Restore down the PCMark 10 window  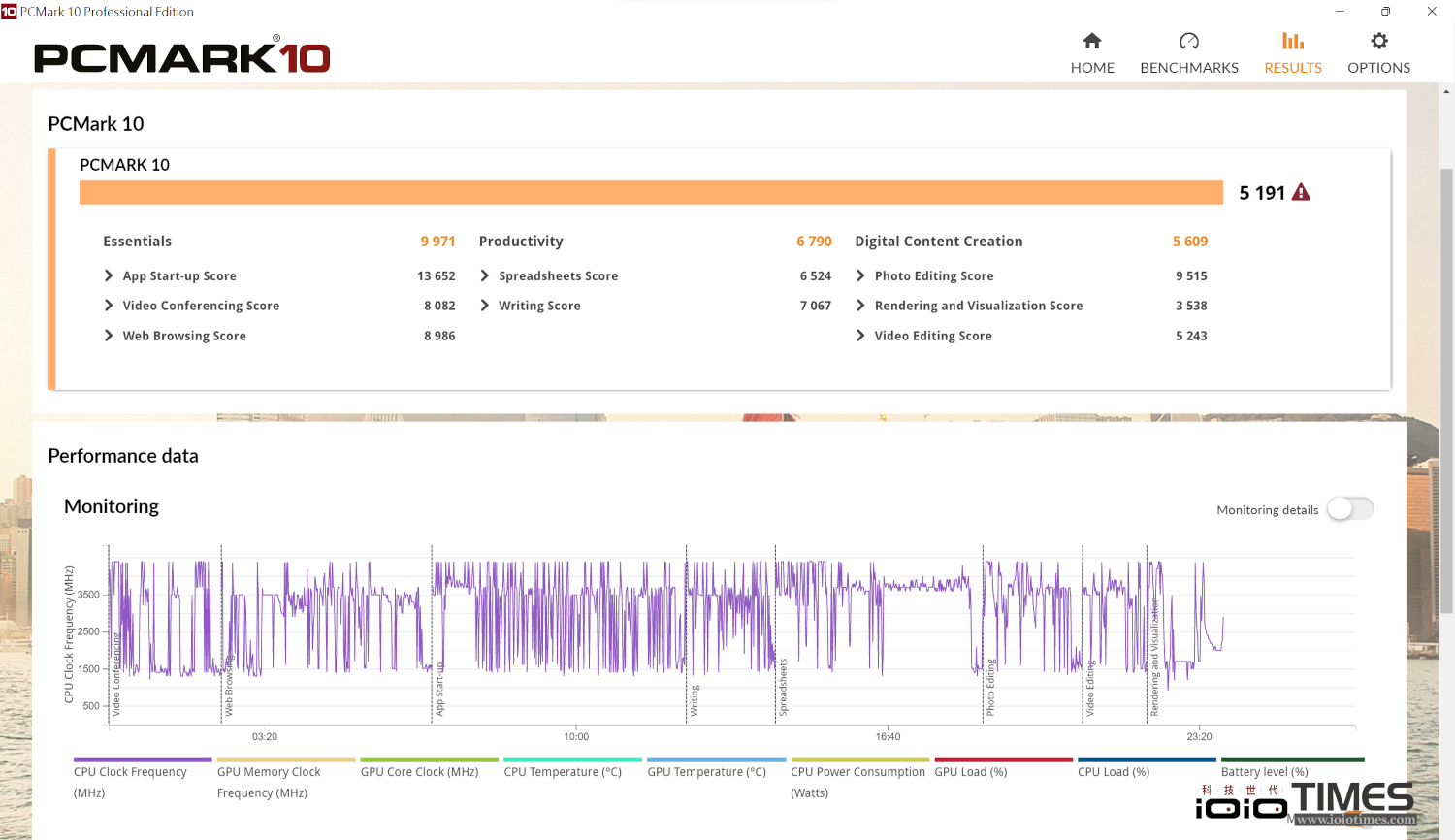coord(1385,12)
